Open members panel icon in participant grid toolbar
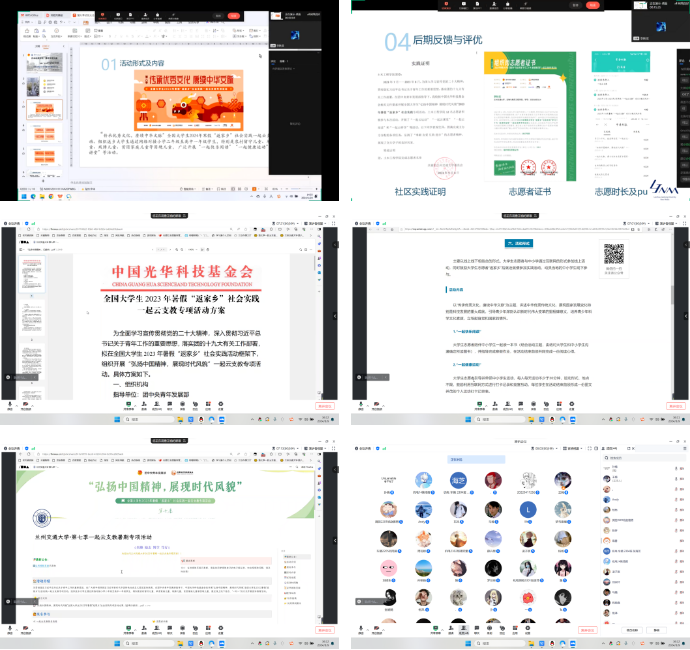 (x=462, y=629)
